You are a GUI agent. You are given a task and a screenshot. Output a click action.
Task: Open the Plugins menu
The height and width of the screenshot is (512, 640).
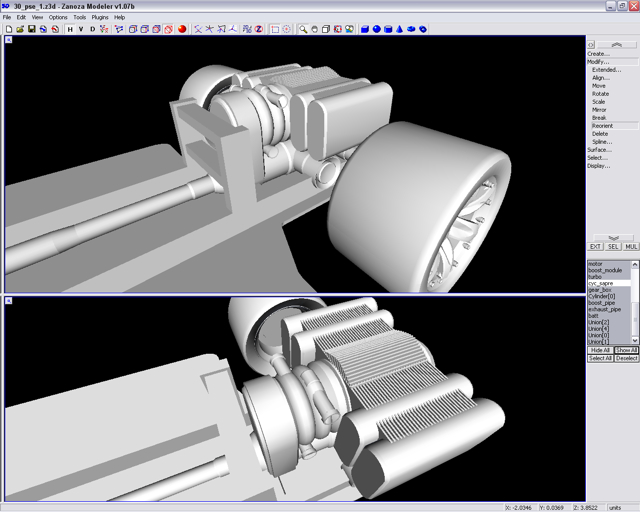(x=100, y=17)
